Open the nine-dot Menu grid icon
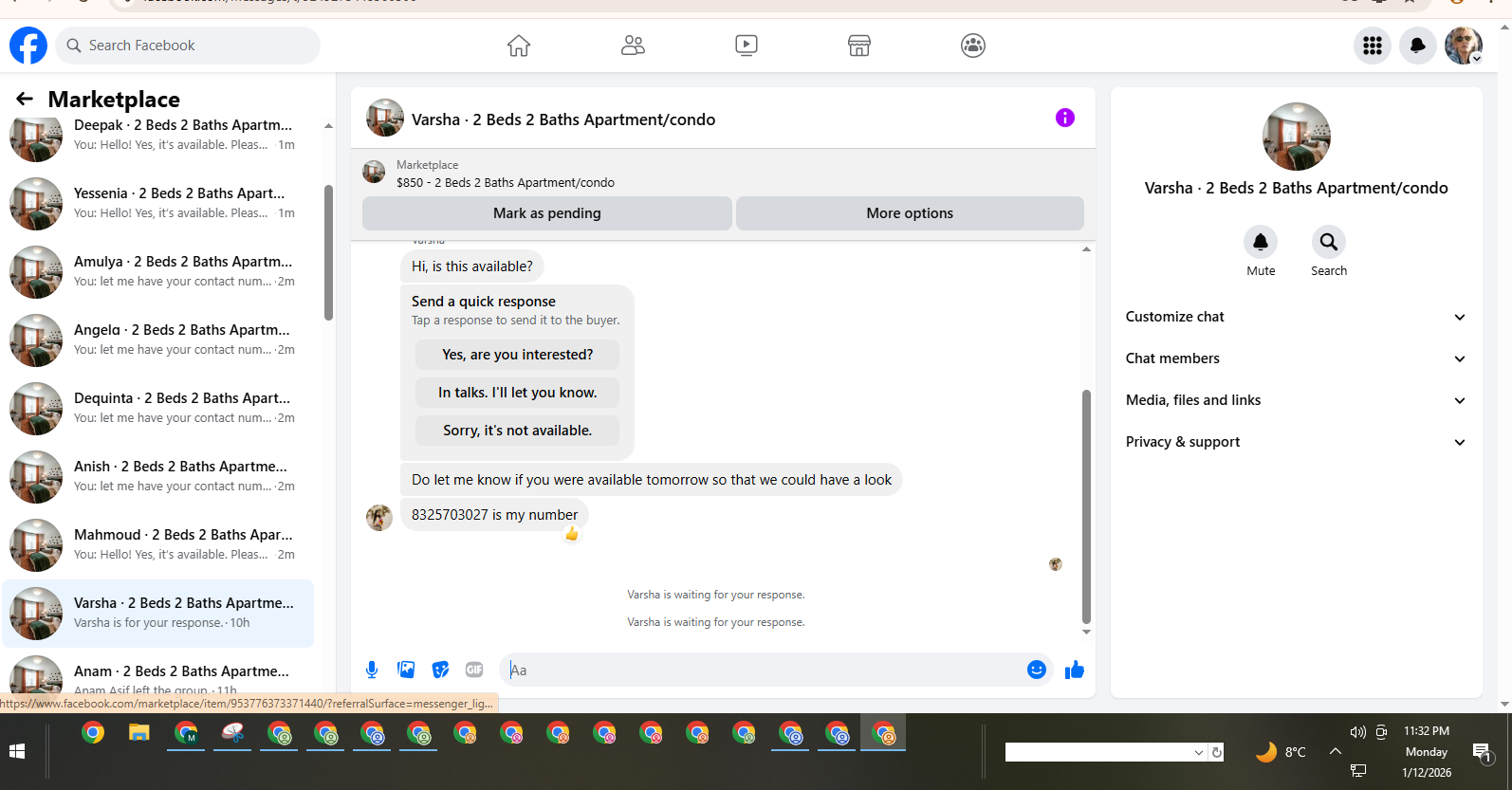This screenshot has height=790, width=1512. (1373, 46)
